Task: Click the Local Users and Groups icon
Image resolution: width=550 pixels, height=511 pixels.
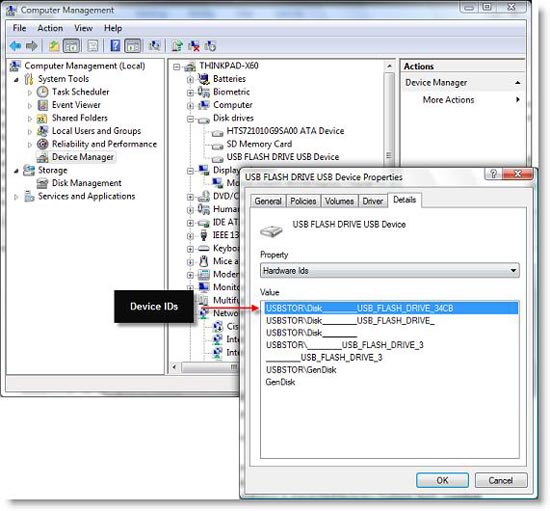Action: click(x=42, y=131)
